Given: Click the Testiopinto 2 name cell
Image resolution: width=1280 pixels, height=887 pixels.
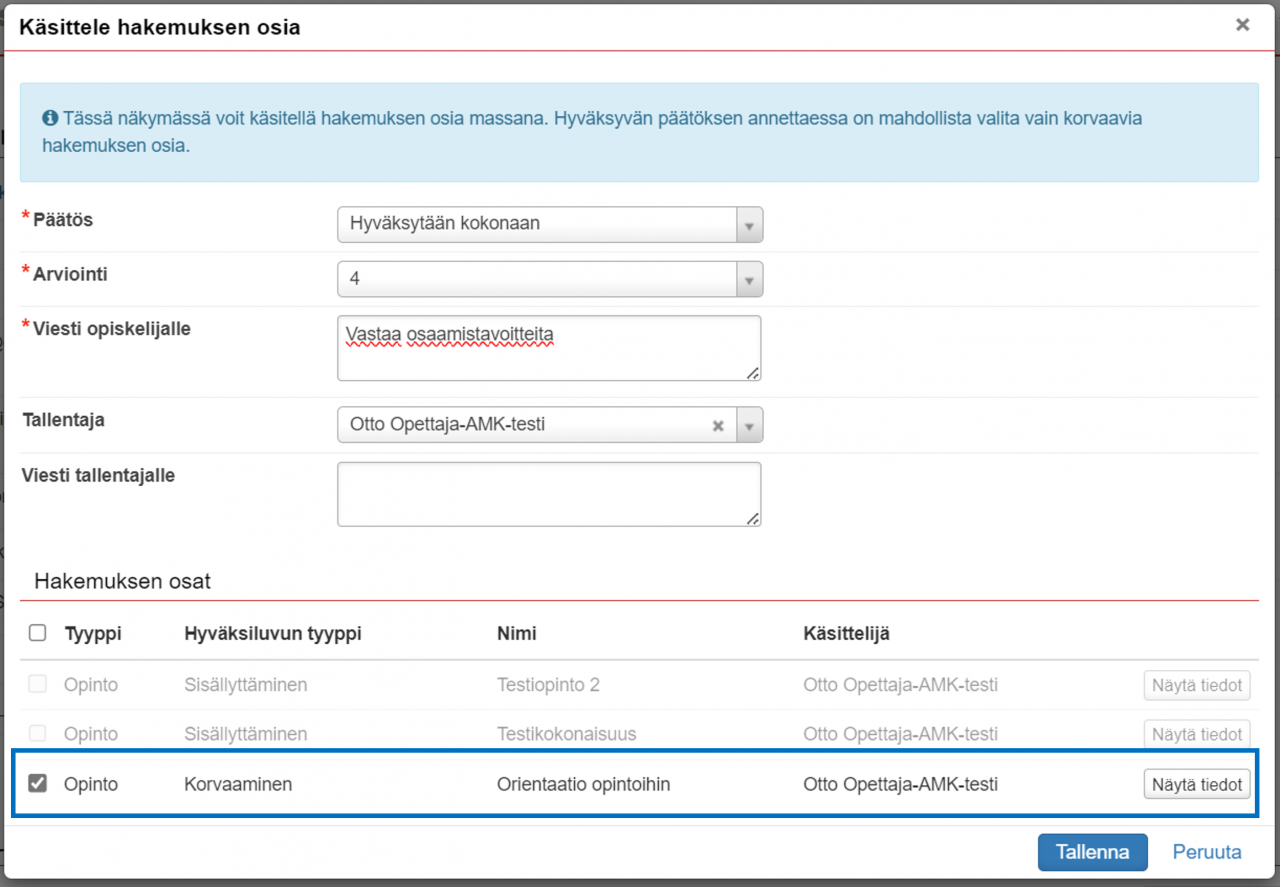Looking at the screenshot, I should pyautogui.click(x=548, y=685).
